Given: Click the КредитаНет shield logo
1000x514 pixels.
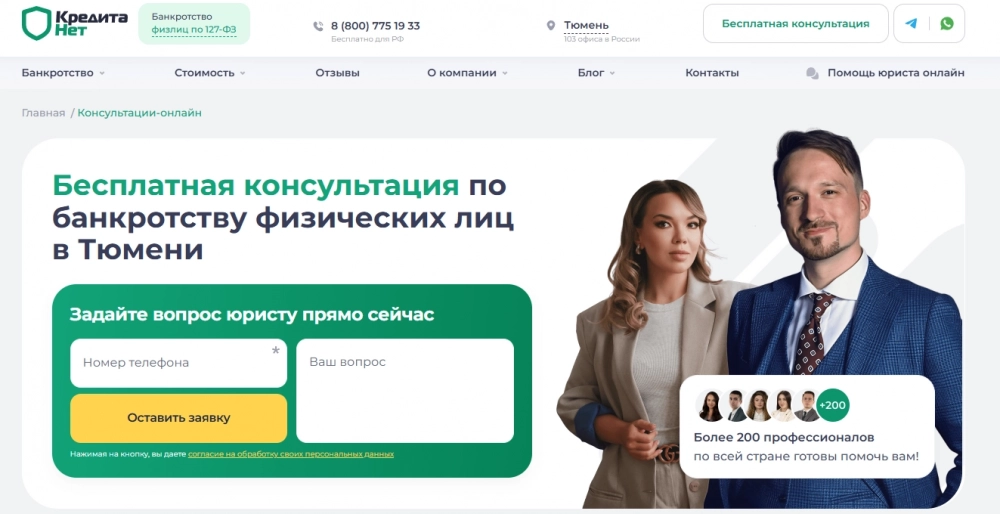Looking at the screenshot, I should (x=75, y=24).
